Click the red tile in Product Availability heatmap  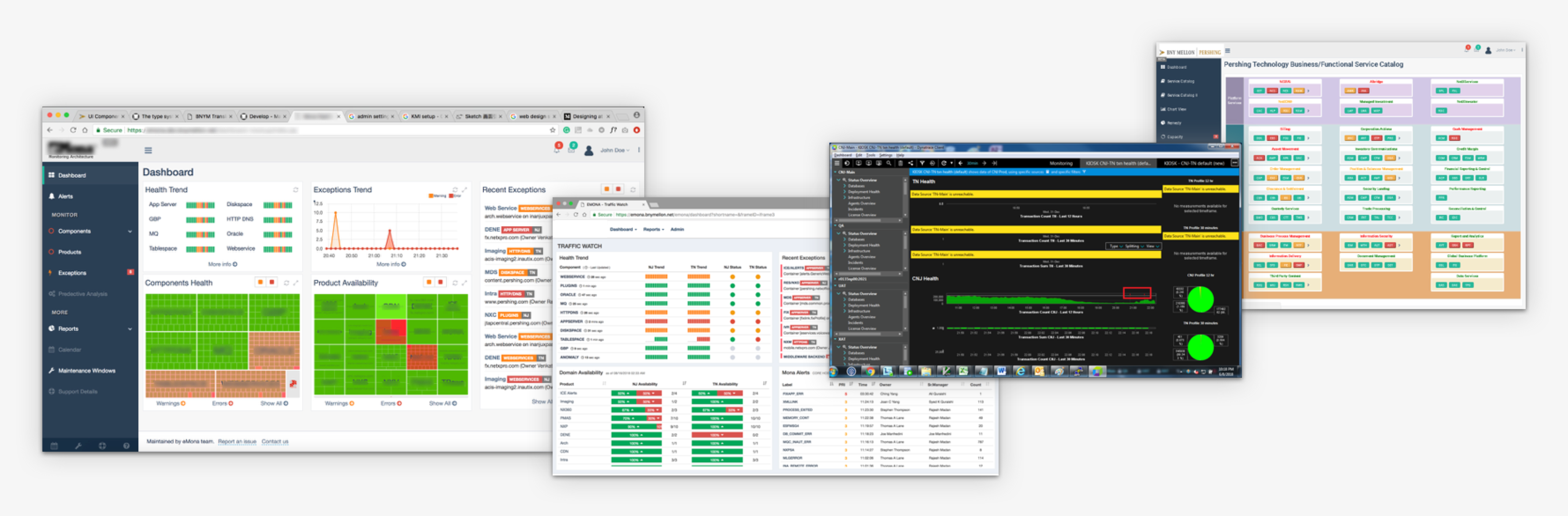(x=391, y=332)
